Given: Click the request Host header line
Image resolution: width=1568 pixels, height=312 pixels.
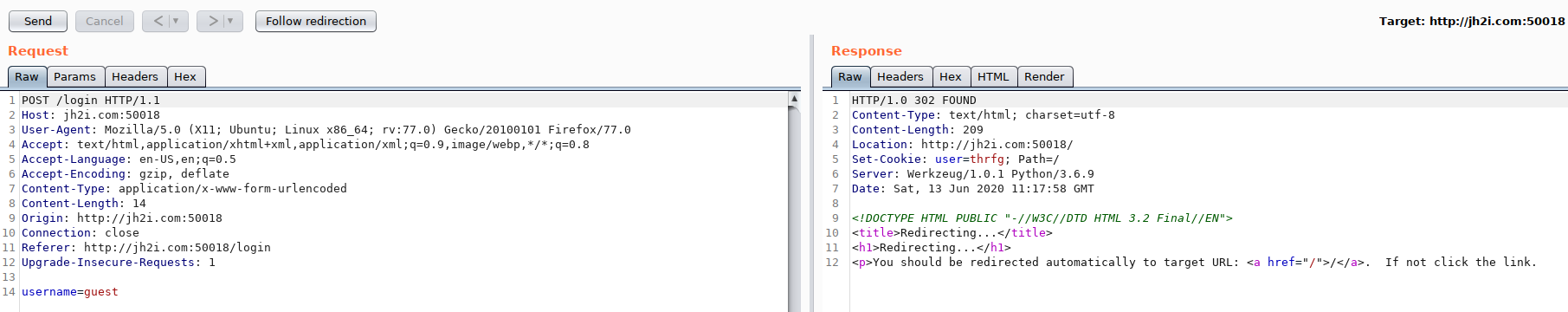Looking at the screenshot, I should [x=91, y=115].
